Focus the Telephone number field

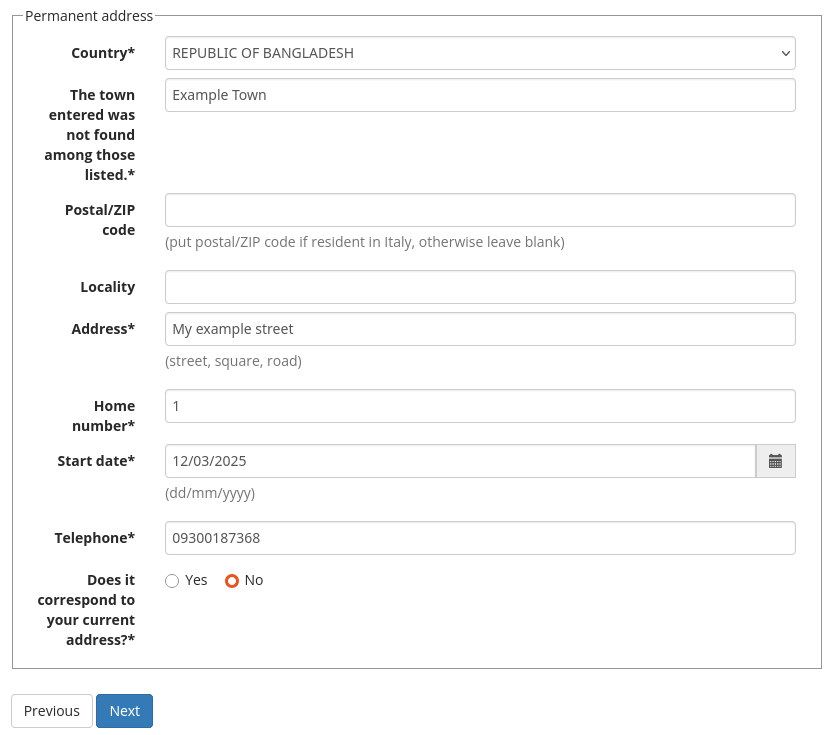(x=480, y=538)
